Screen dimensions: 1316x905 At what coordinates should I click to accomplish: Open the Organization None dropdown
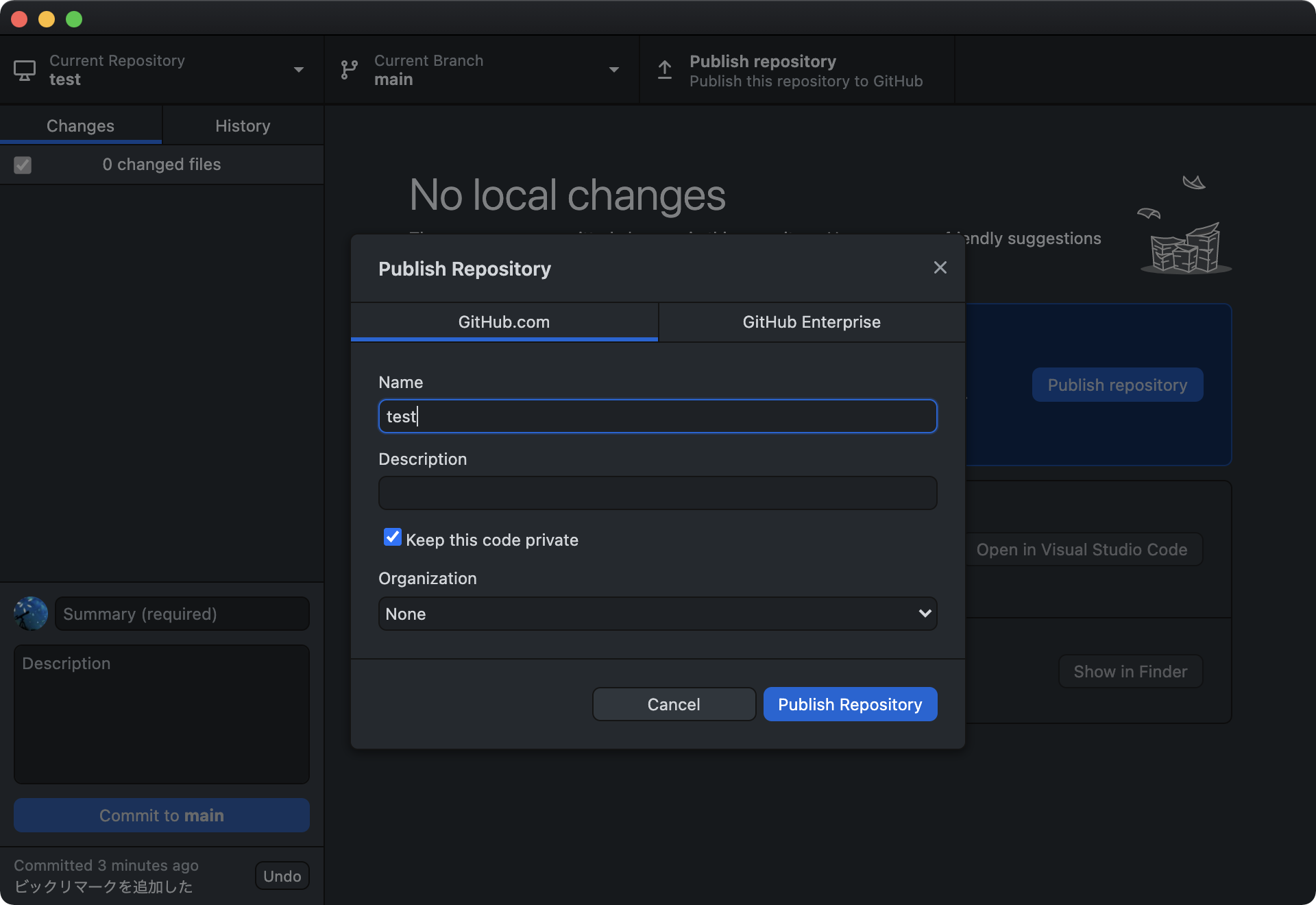657,614
